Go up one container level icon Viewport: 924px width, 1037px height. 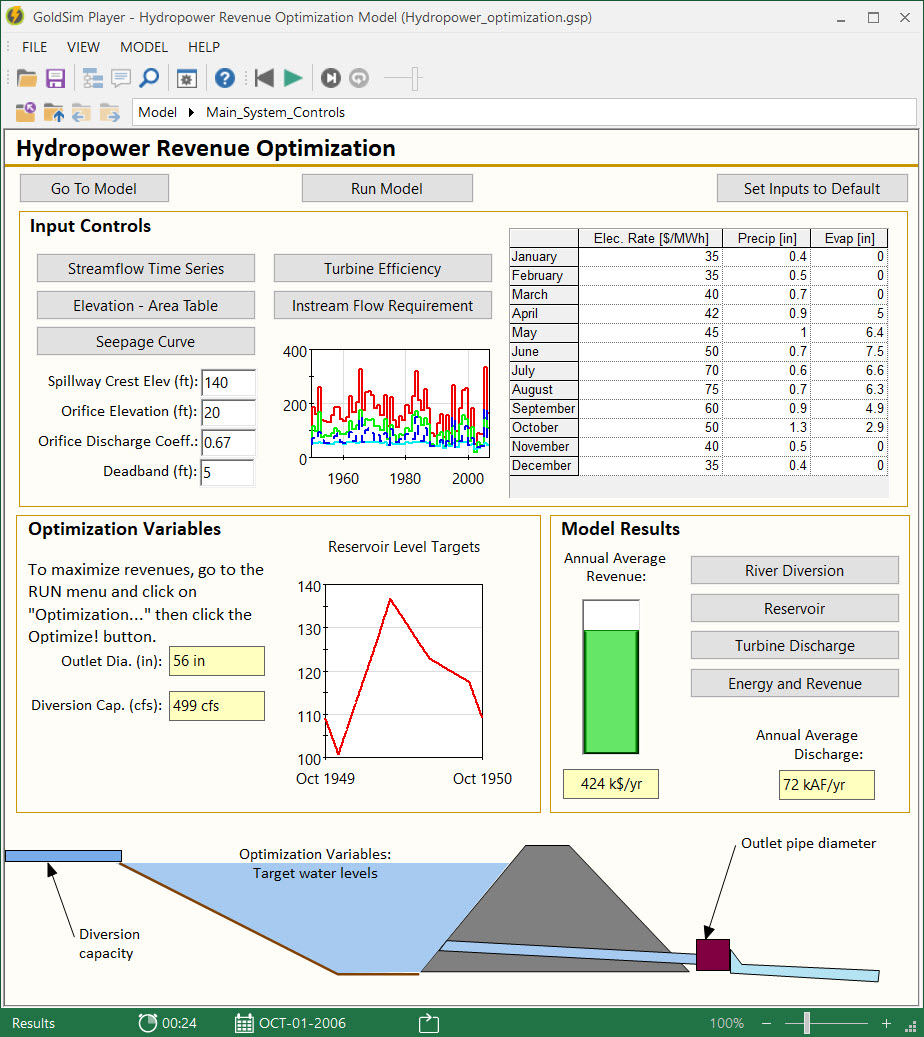tap(54, 112)
